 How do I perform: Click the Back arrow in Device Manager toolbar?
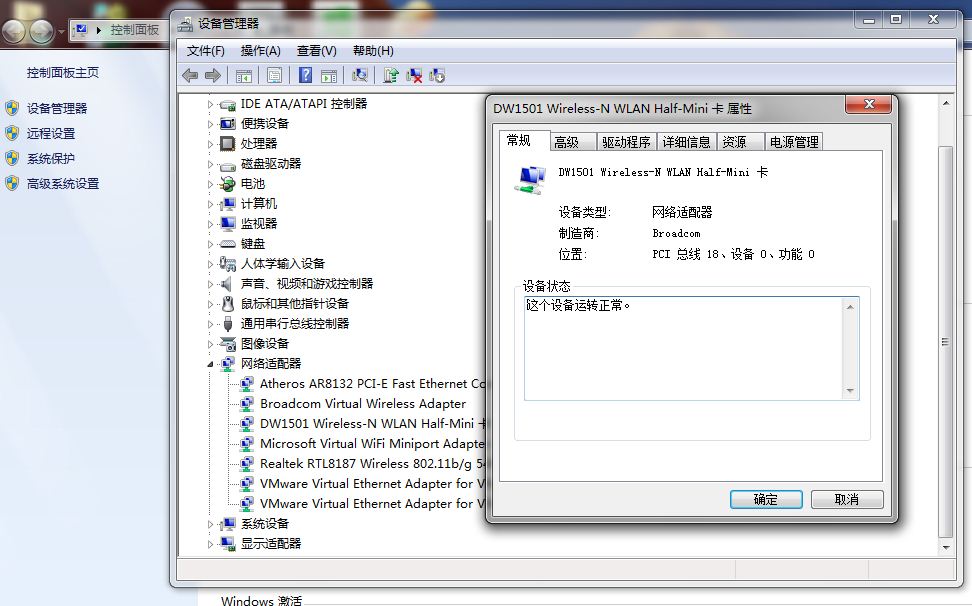(190, 76)
